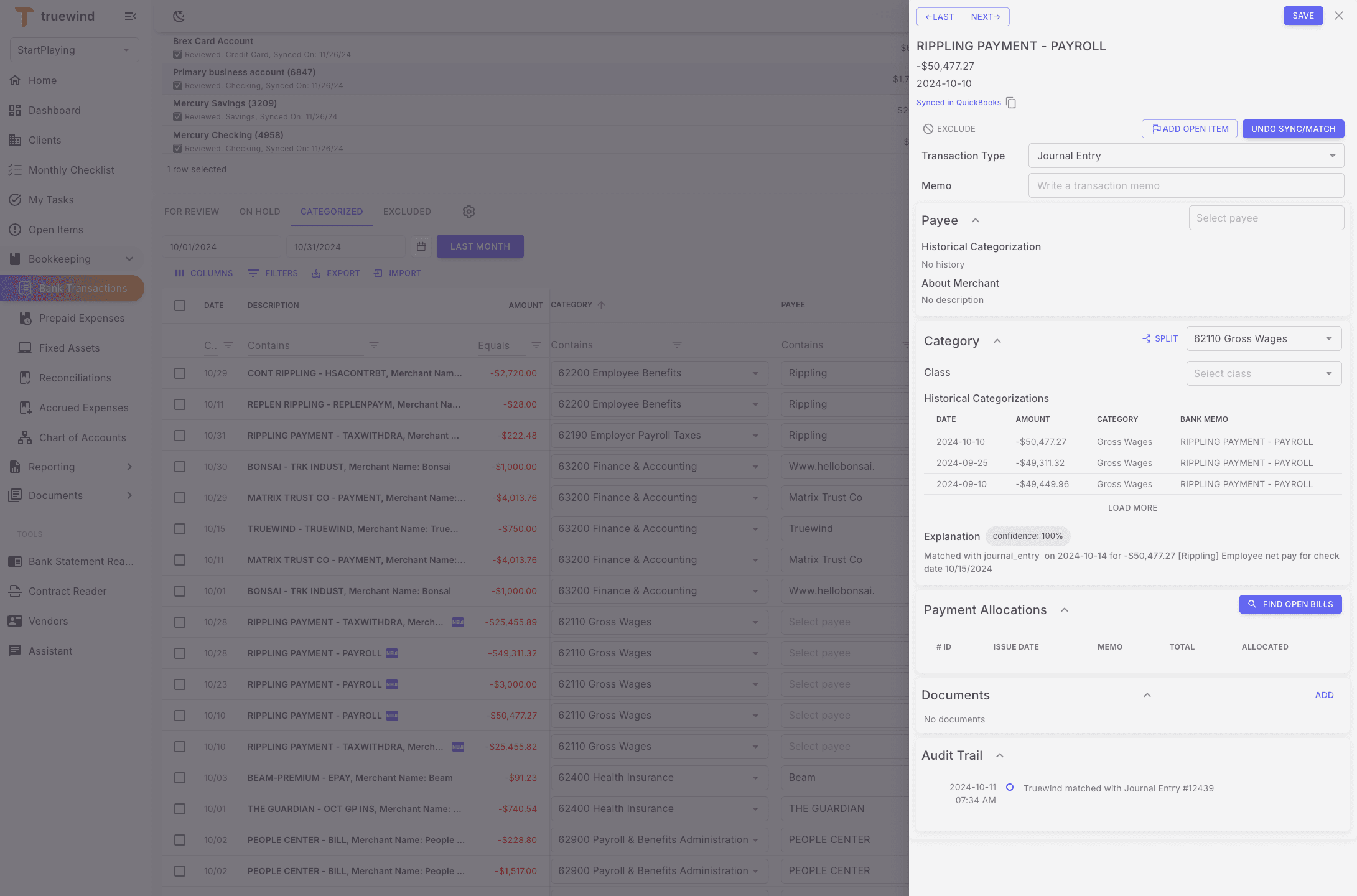Click the UNDO SYNC/MATCH button
The height and width of the screenshot is (896, 1357).
tap(1293, 129)
